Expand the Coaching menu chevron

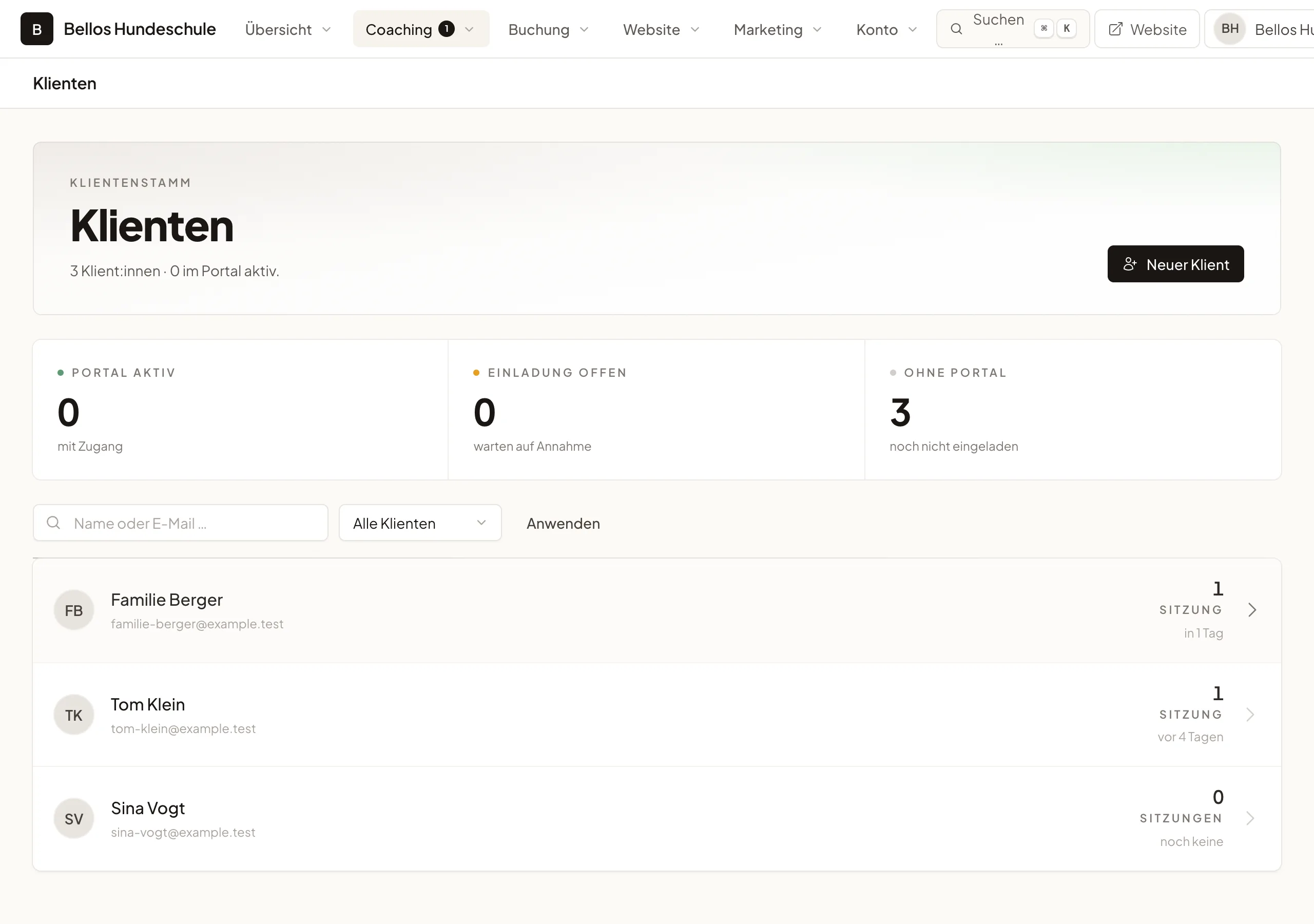pyautogui.click(x=469, y=29)
